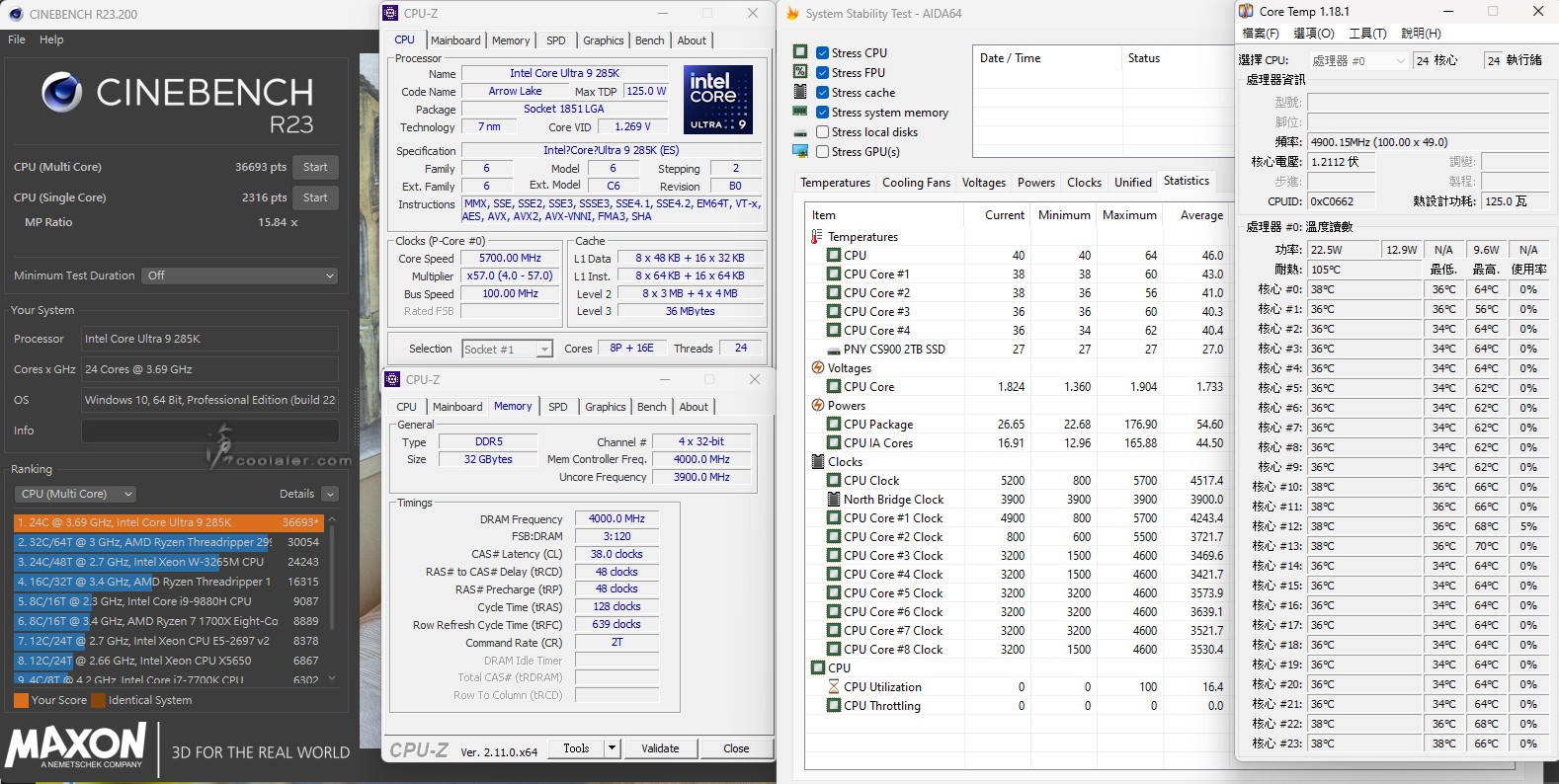Click the Cinebench logo icon in title bar
The image size is (1559, 784).
[15, 14]
